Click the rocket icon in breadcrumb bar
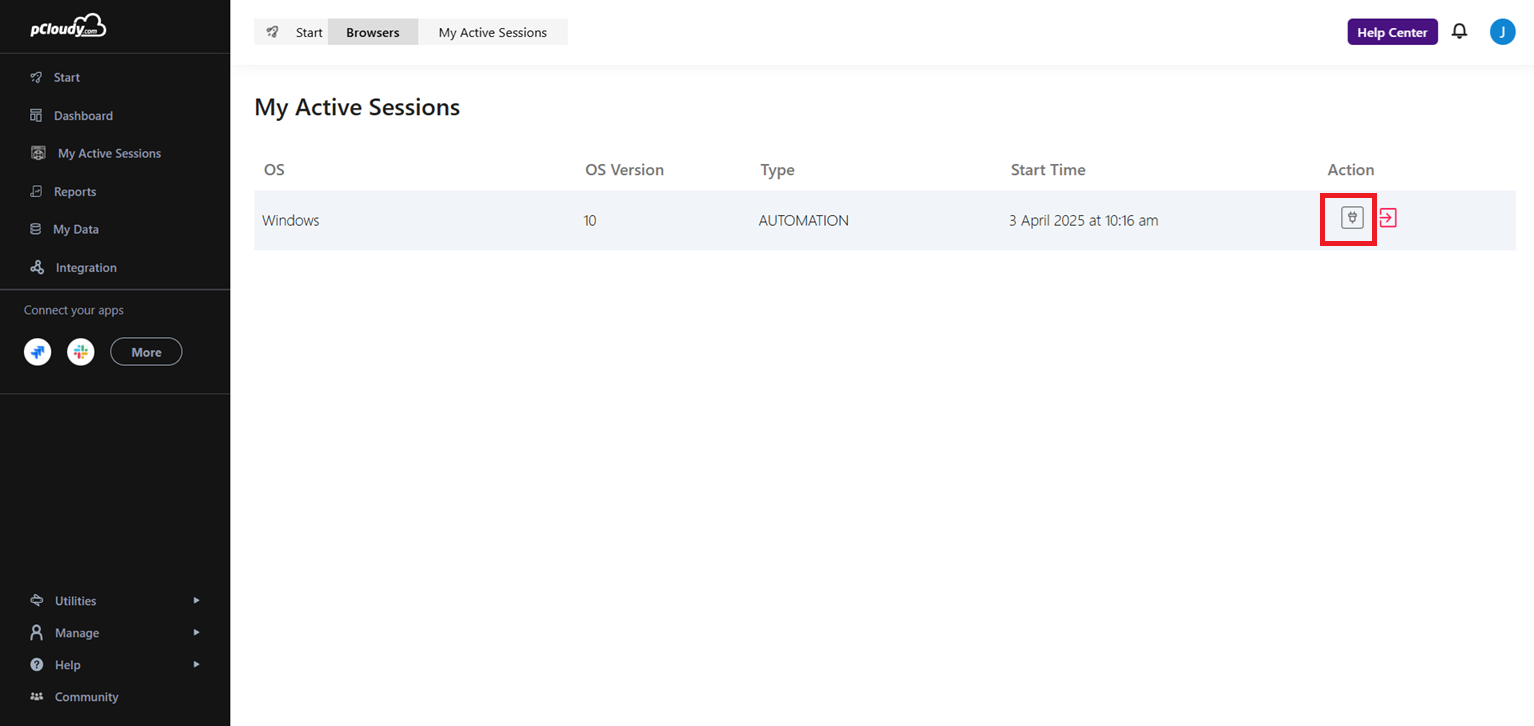 (272, 32)
